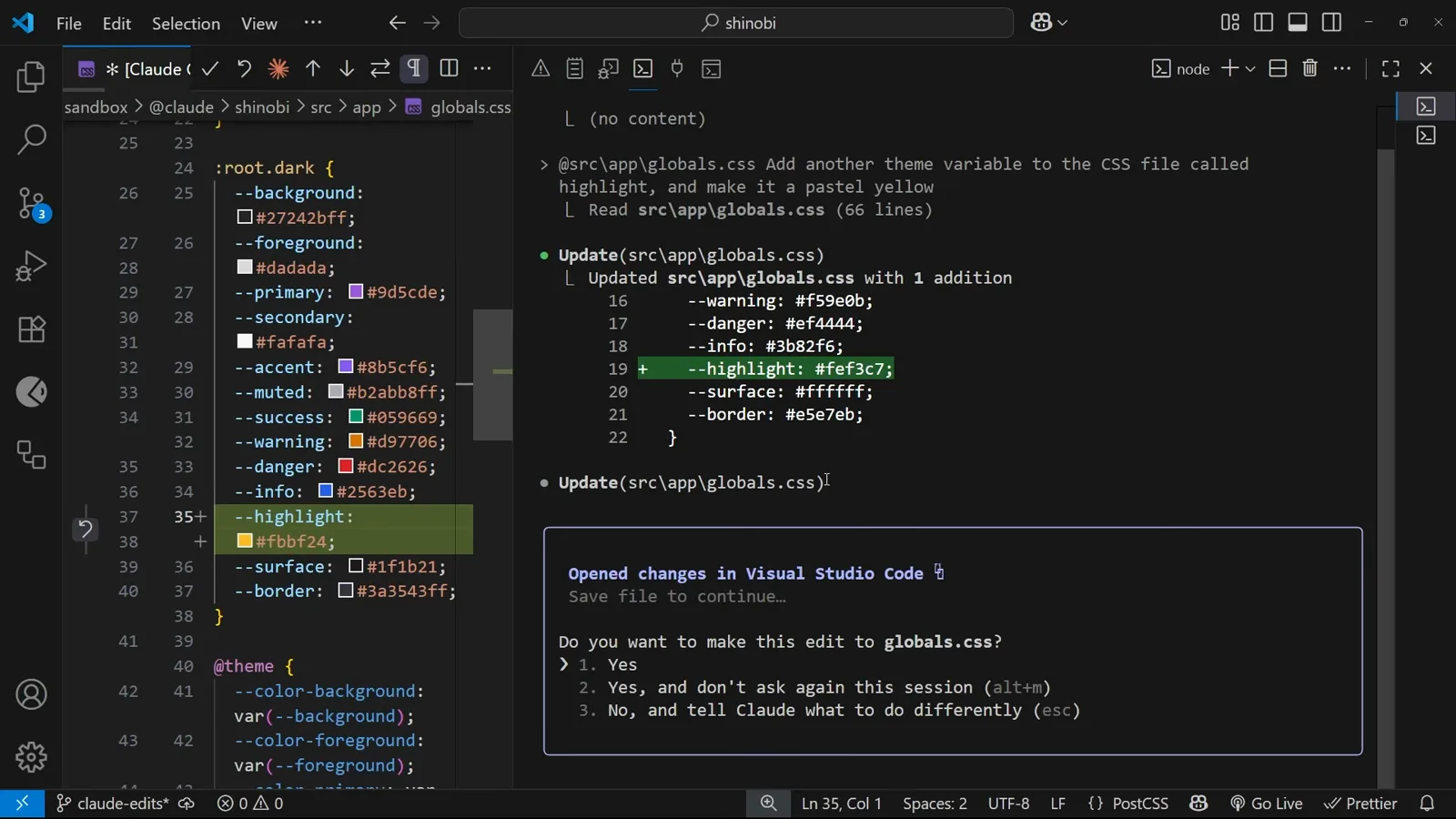This screenshot has height=819, width=1456.
Task: Select the second terminal instance in list
Action: tap(1426, 136)
